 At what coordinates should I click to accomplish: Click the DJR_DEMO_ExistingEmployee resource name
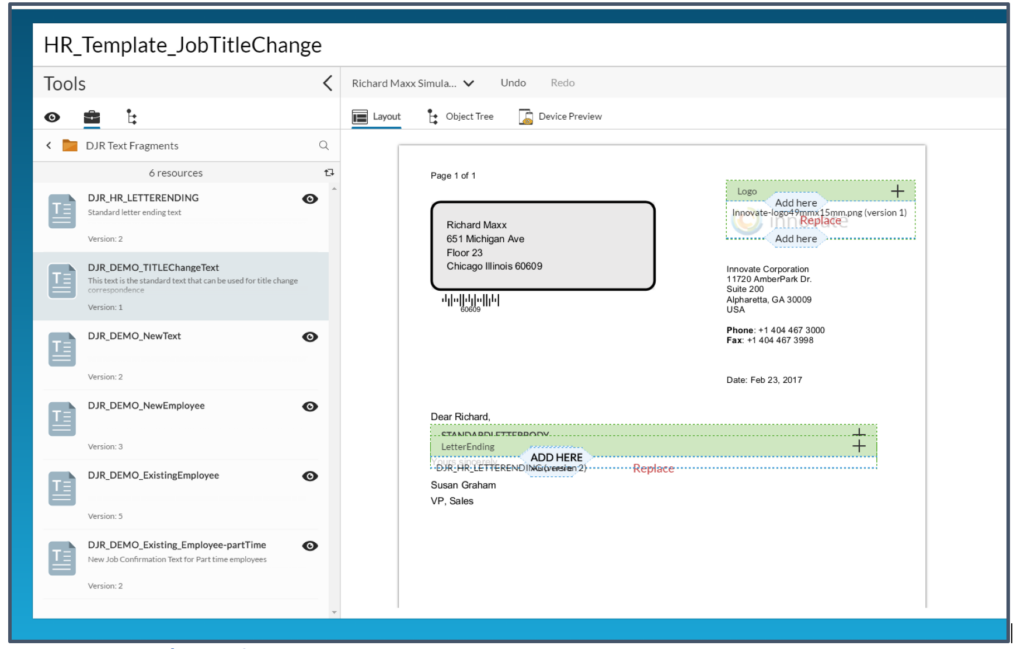coord(153,475)
